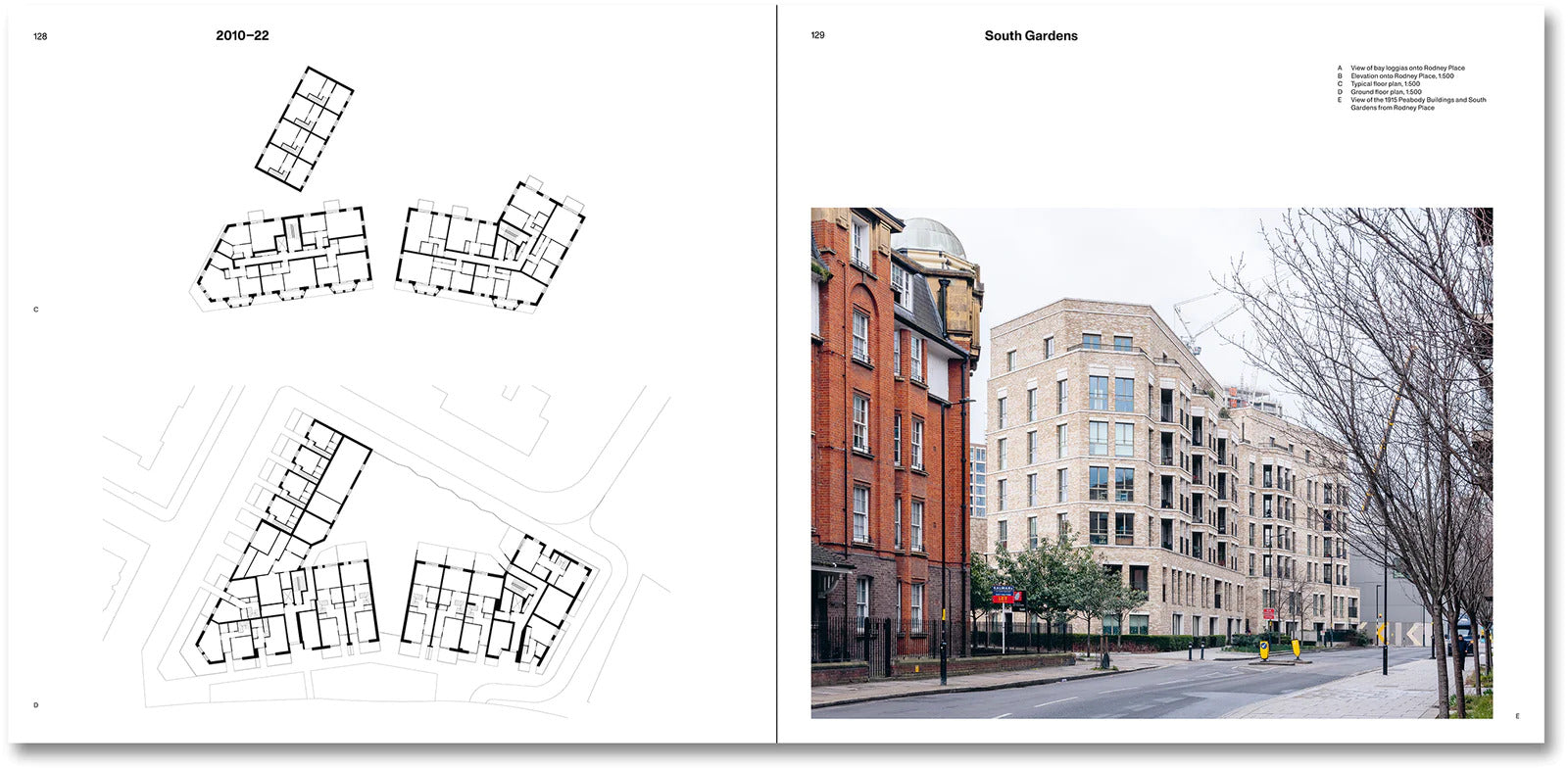The image size is (1568, 770).
Task: Select the heading "South Gardens"
Action: point(1031,35)
